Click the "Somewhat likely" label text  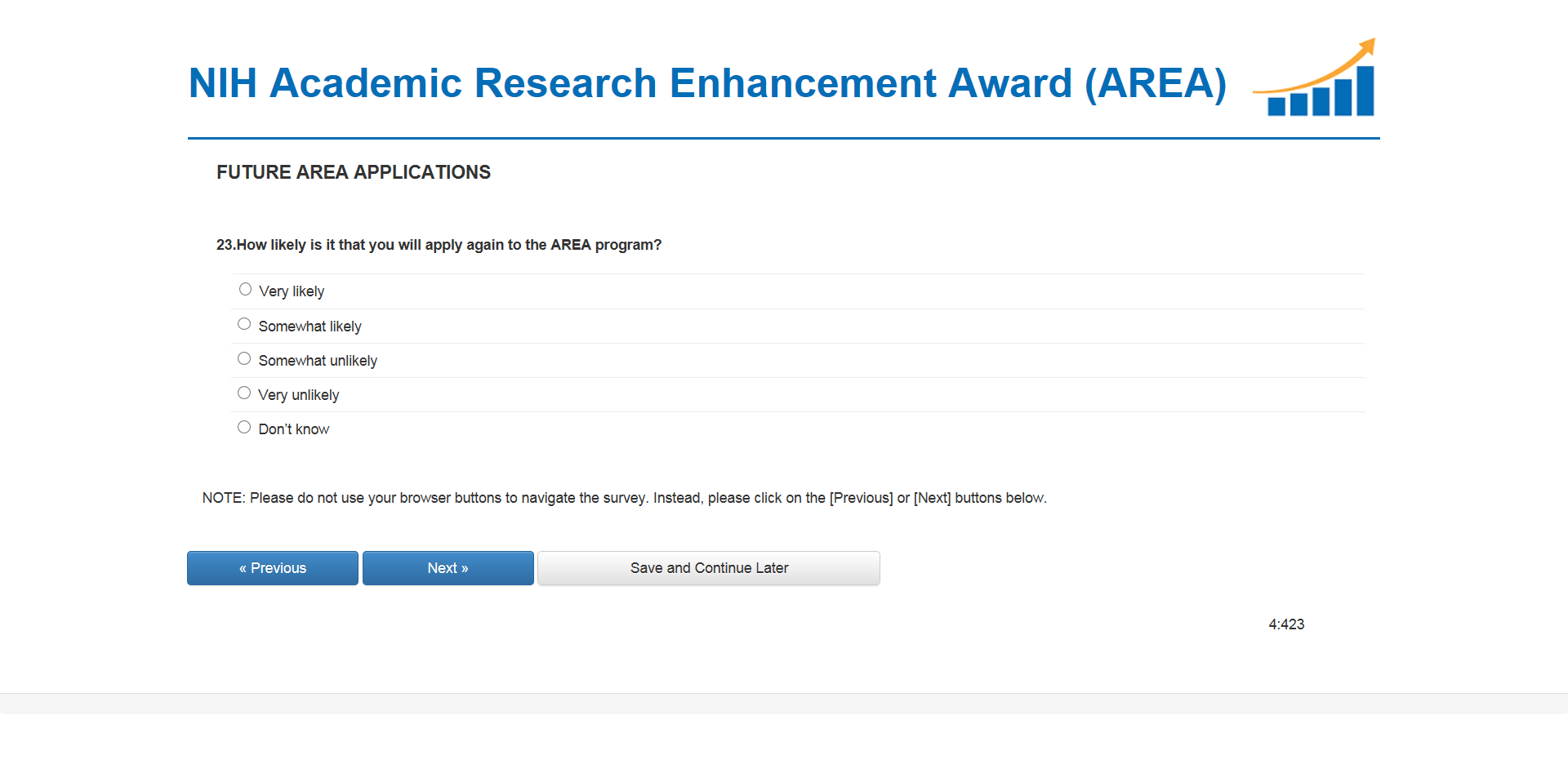(310, 326)
